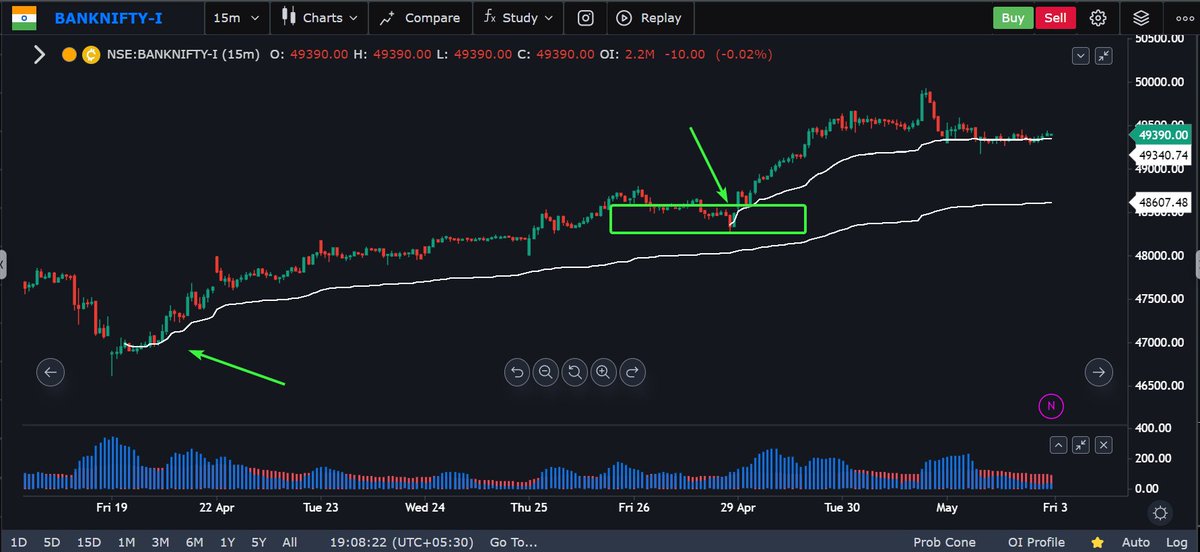The width and height of the screenshot is (1200, 552).
Task: Maximize the main chart pane
Action: click(1103, 57)
